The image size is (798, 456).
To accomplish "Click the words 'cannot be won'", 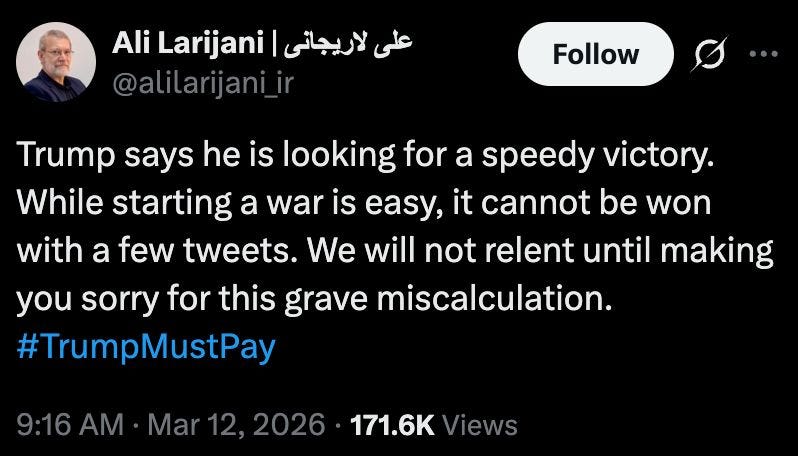I will click(x=595, y=203).
